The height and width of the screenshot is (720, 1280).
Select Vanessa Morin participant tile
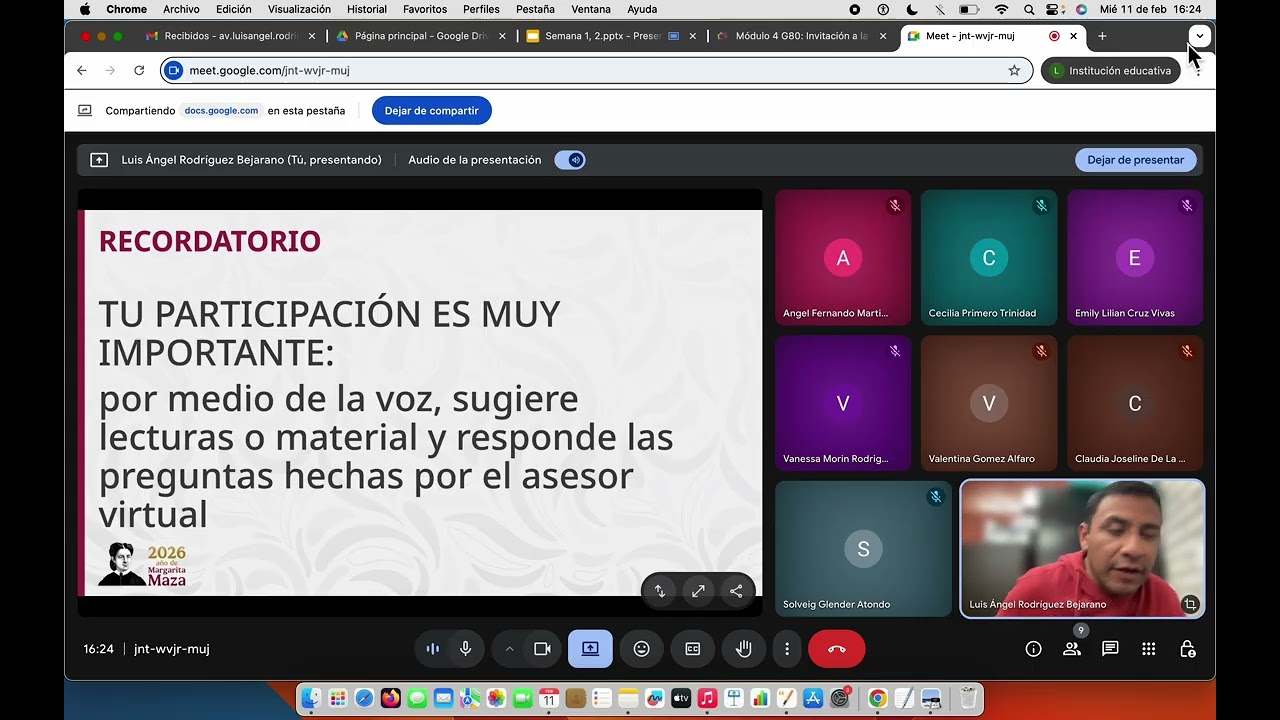pyautogui.click(x=843, y=403)
